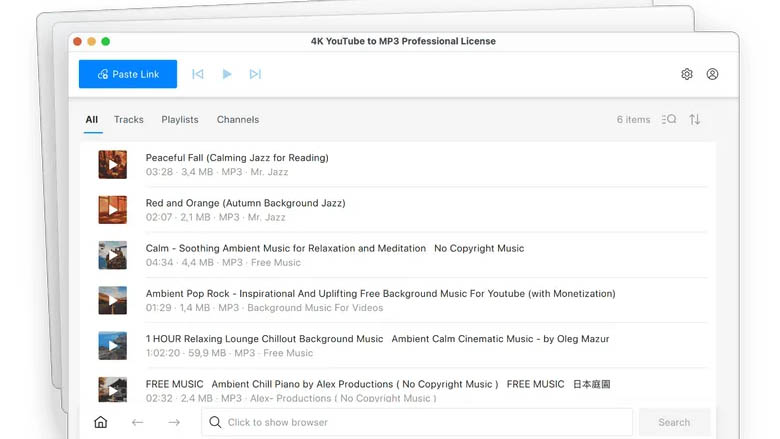Open the user account icon
The height and width of the screenshot is (439, 780).
click(x=713, y=74)
